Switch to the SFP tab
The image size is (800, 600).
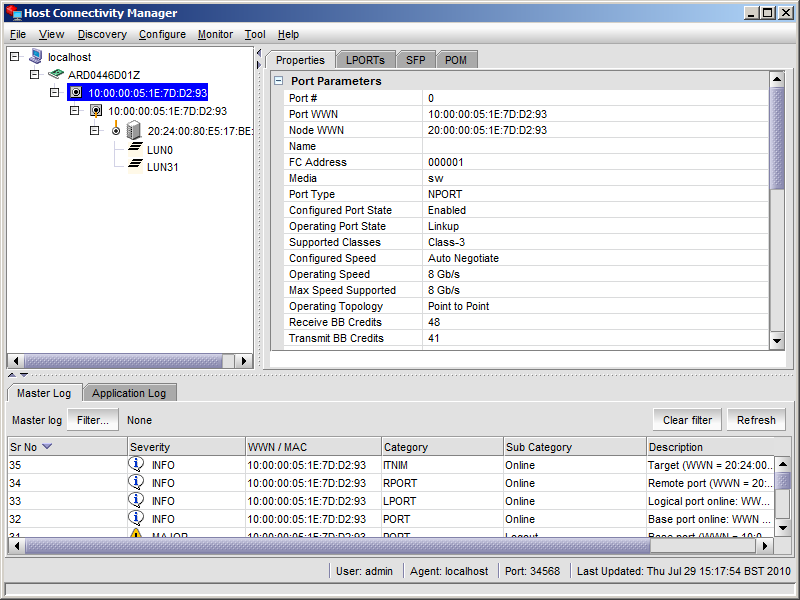click(x=416, y=60)
